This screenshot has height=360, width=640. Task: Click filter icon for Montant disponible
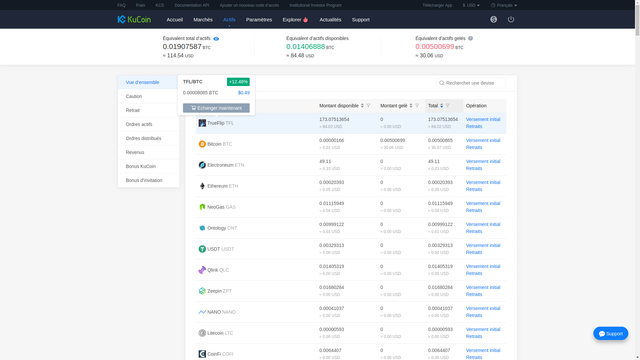pyautogui.click(x=368, y=106)
